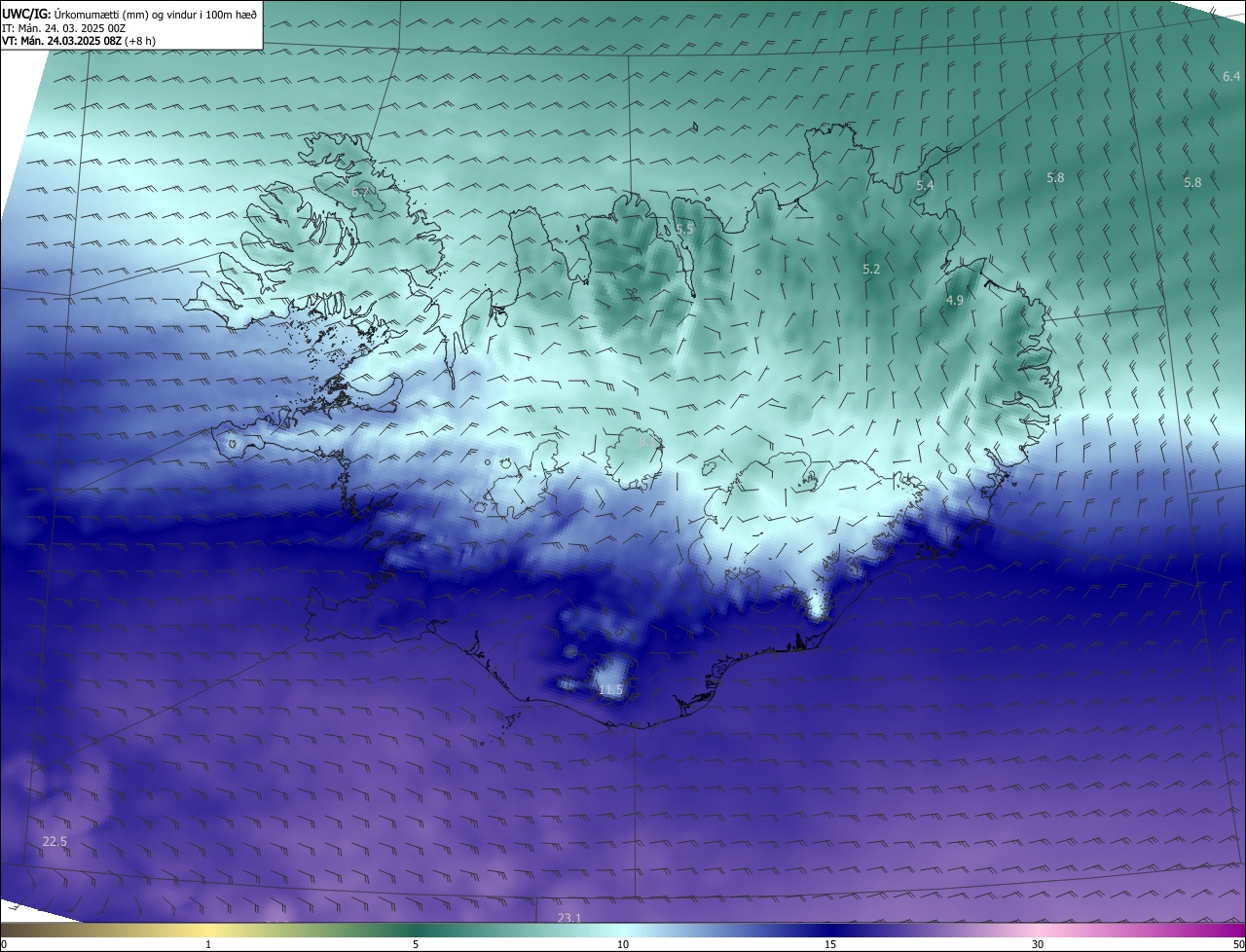Viewport: 1246px width, 952px height.
Task: Click the 0 tick on the colour scale
Action: point(4,944)
